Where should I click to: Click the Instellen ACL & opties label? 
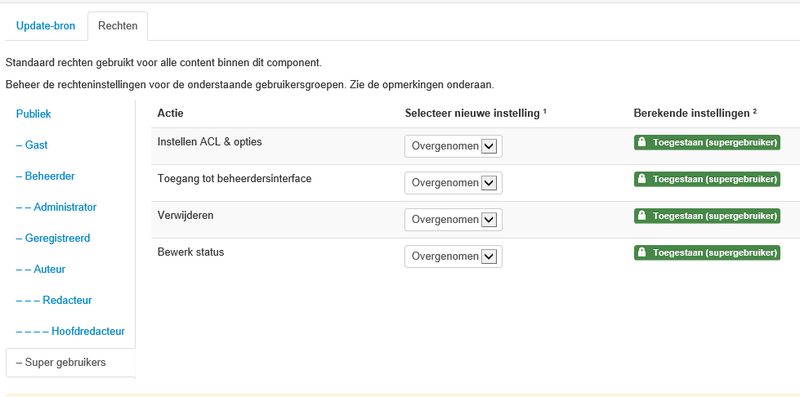tap(210, 142)
